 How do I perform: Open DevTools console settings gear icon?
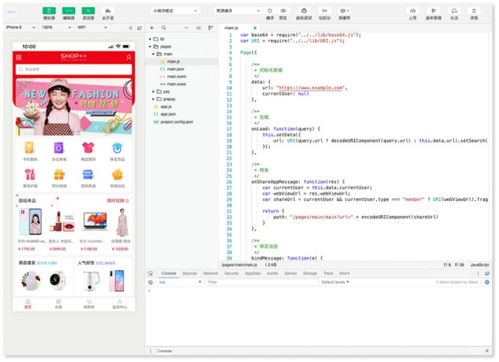(487, 282)
